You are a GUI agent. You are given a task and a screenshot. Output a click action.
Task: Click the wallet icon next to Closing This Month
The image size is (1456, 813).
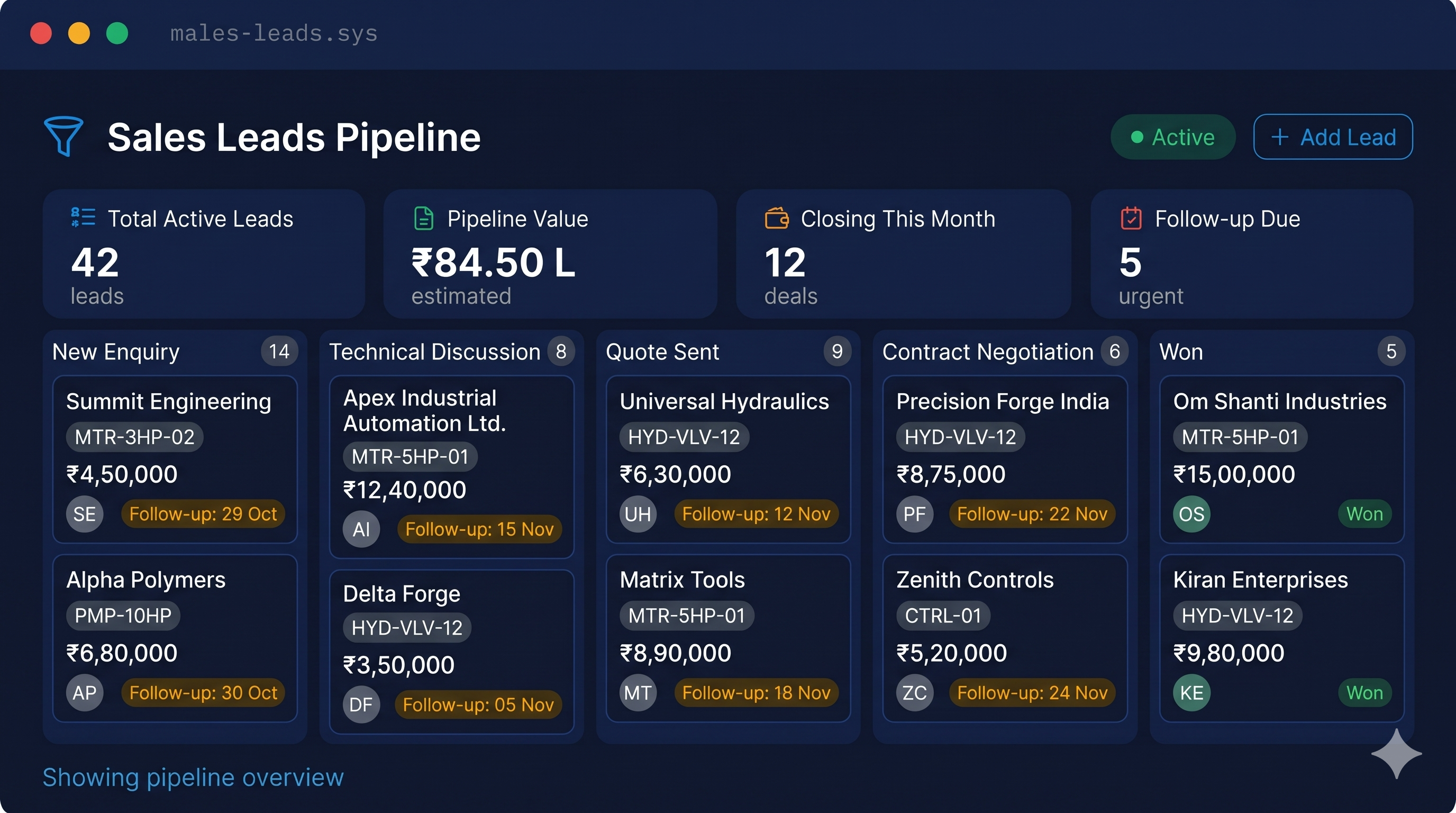click(777, 218)
